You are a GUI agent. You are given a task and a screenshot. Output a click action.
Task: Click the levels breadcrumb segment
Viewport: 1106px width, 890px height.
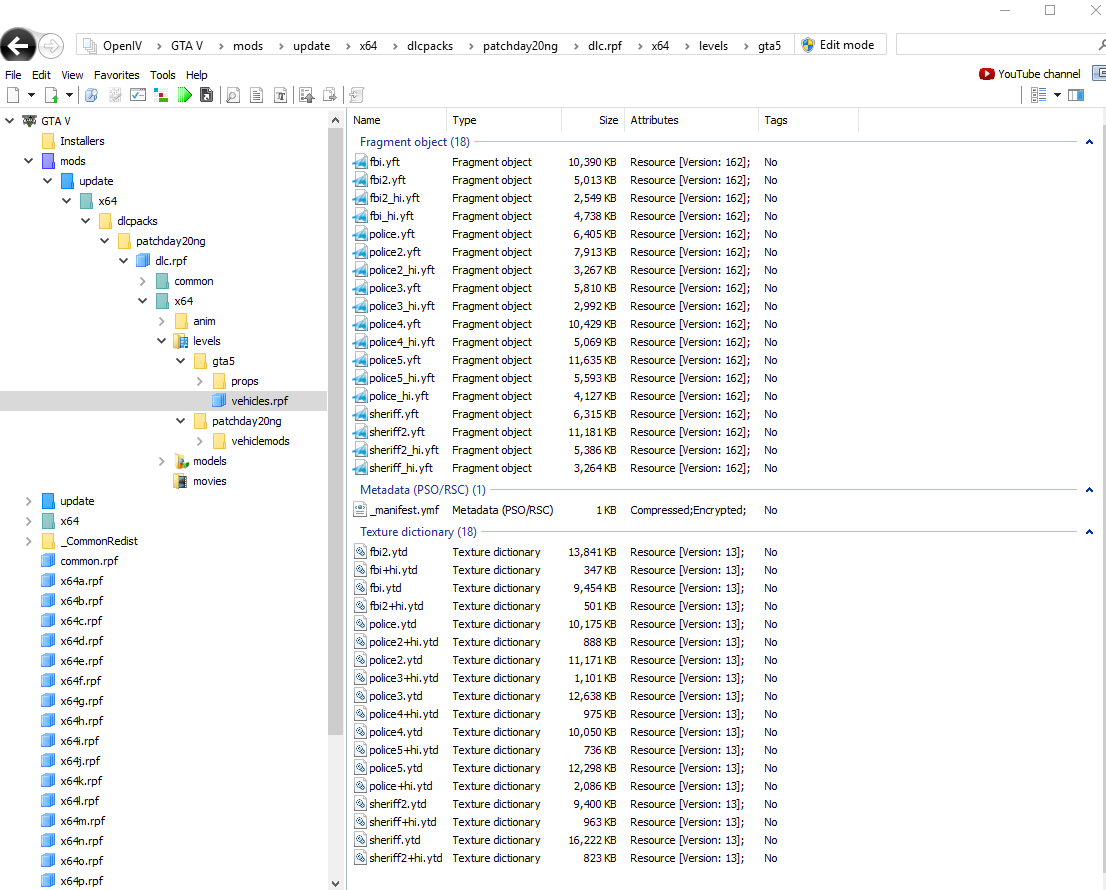713,46
